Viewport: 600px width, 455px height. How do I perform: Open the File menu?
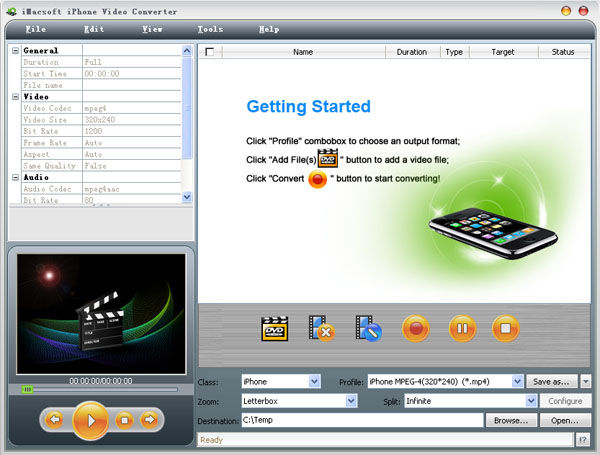[36, 29]
